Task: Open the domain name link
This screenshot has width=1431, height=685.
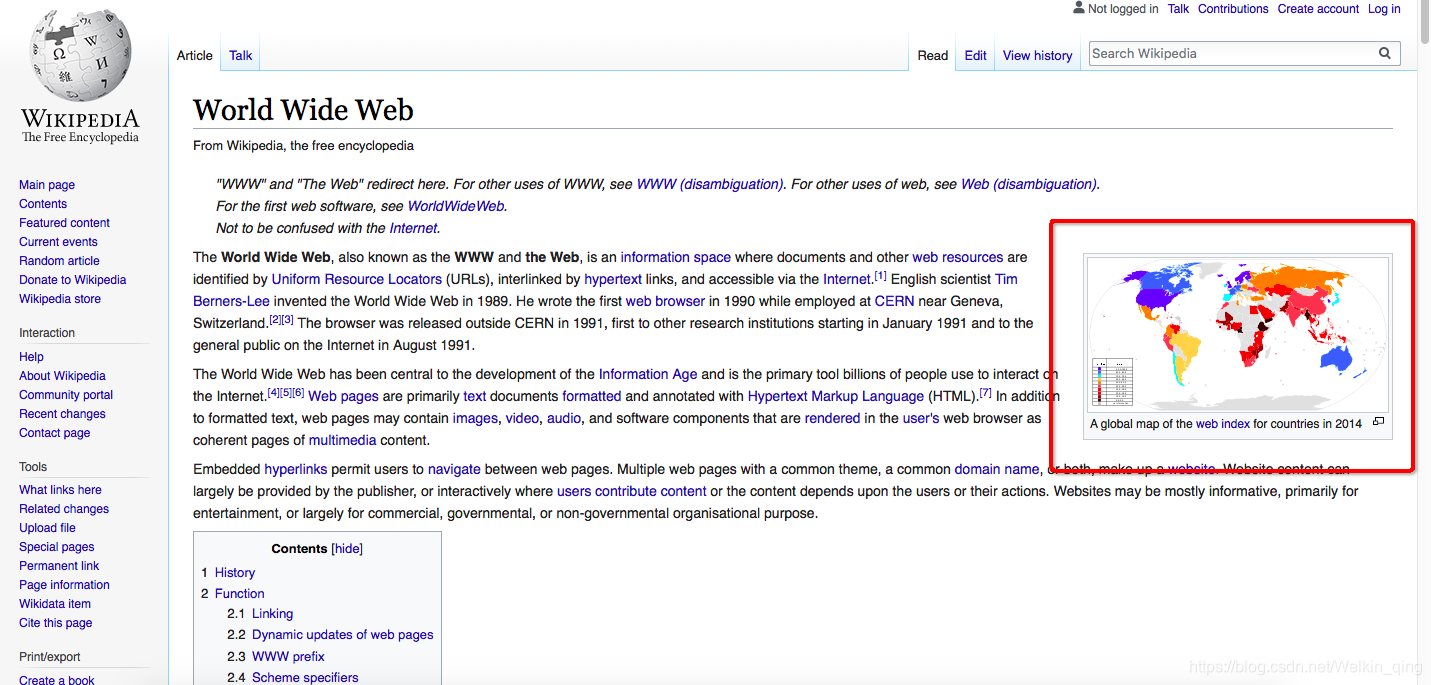Action: [997, 469]
